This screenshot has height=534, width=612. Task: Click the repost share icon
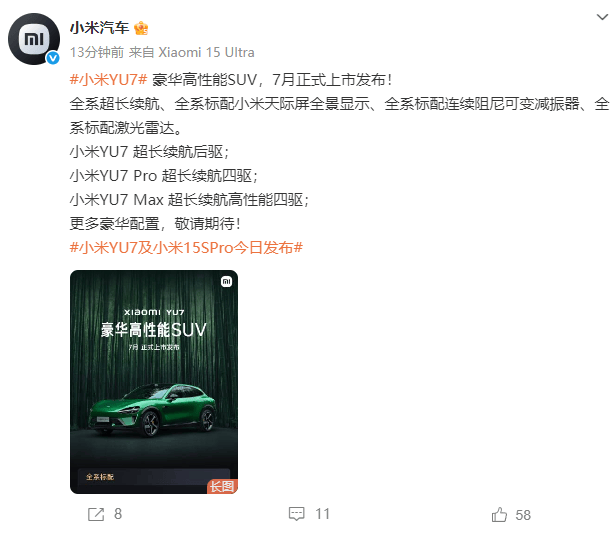[x=96, y=514]
